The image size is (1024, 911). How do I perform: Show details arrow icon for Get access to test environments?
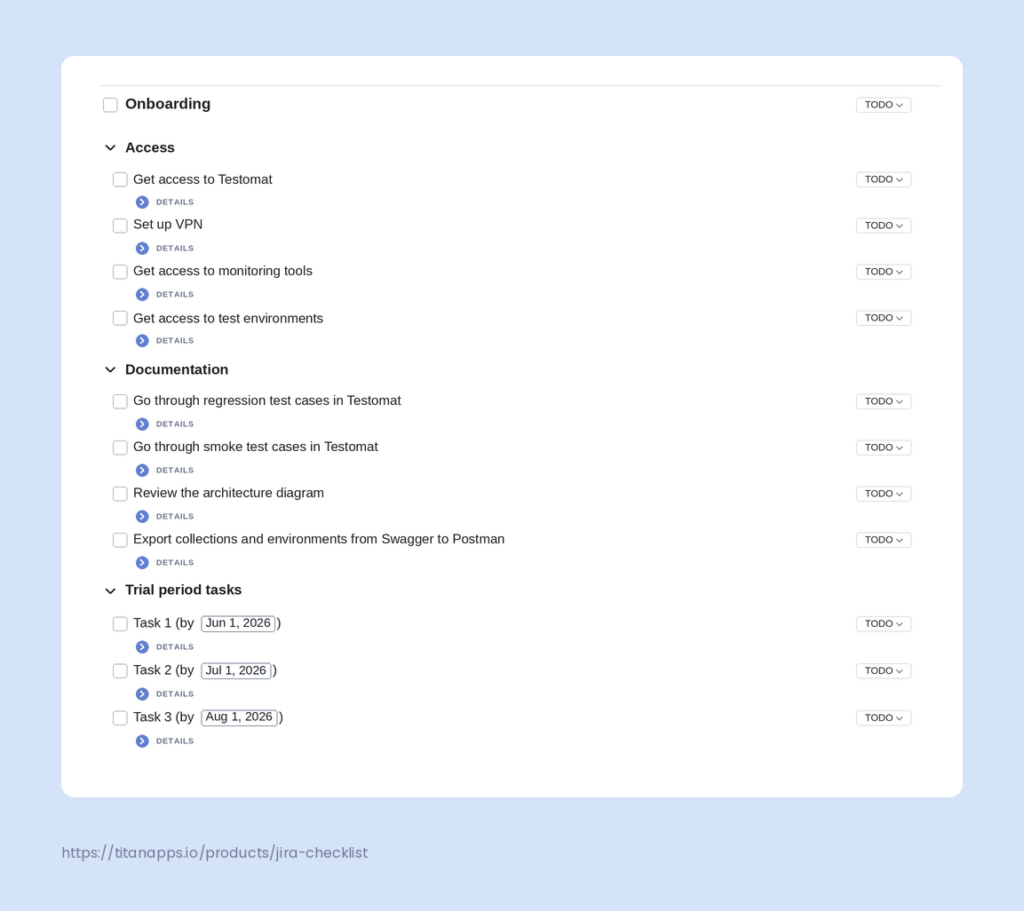(x=142, y=341)
